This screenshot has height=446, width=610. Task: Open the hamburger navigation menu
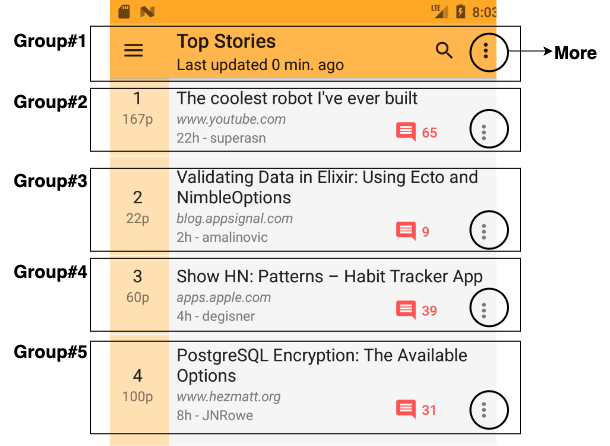[133, 51]
